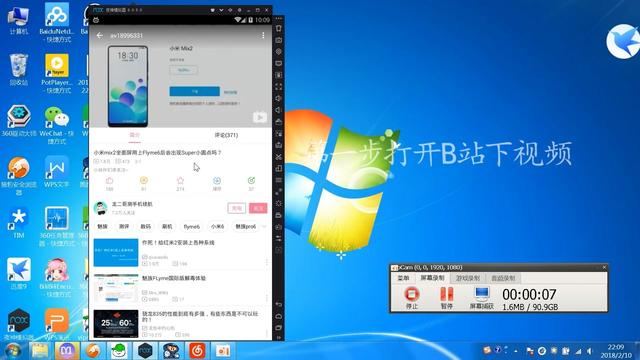Open the recommended video about 红米2 systems
This screenshot has height=360, width=640.
[178, 242]
